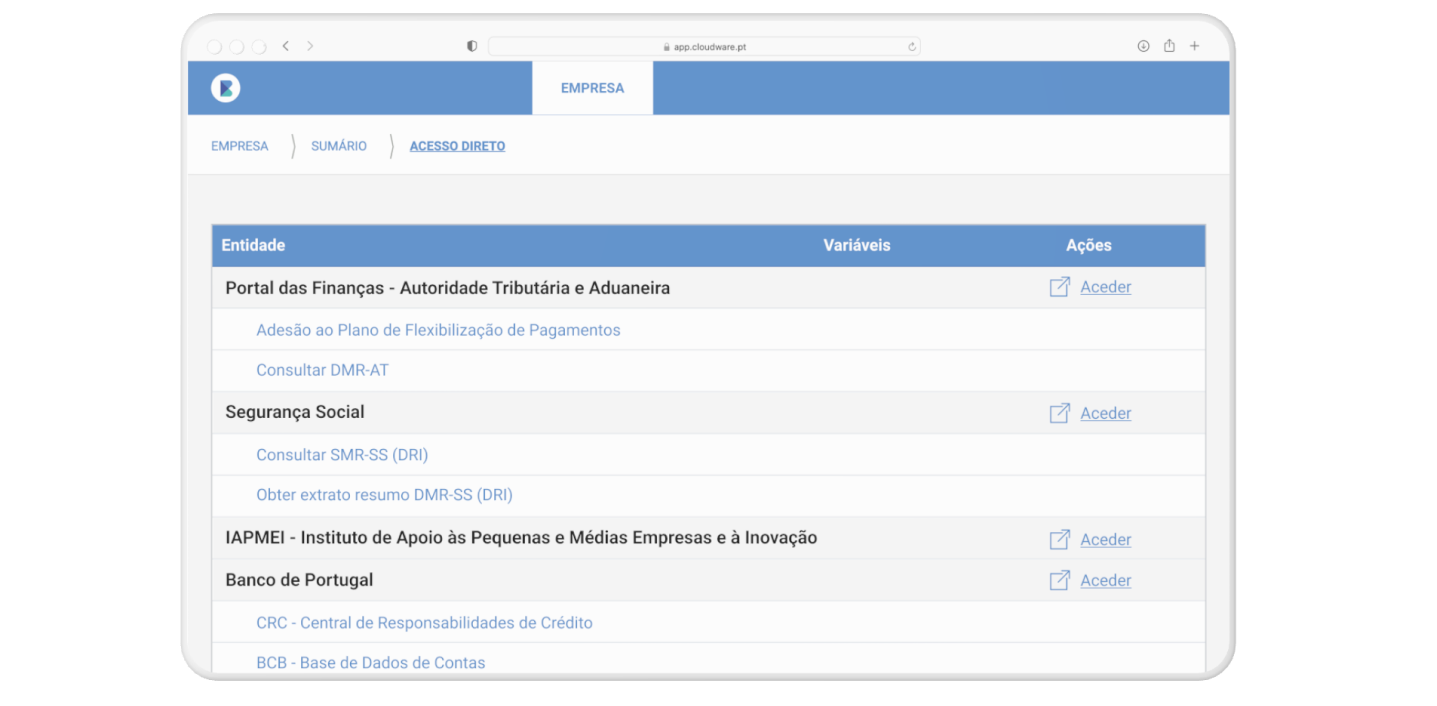Click the Ações column header

click(x=1089, y=245)
